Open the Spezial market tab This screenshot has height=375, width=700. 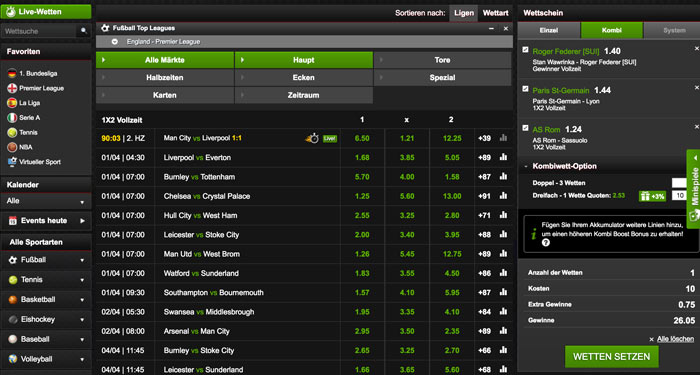pos(442,78)
